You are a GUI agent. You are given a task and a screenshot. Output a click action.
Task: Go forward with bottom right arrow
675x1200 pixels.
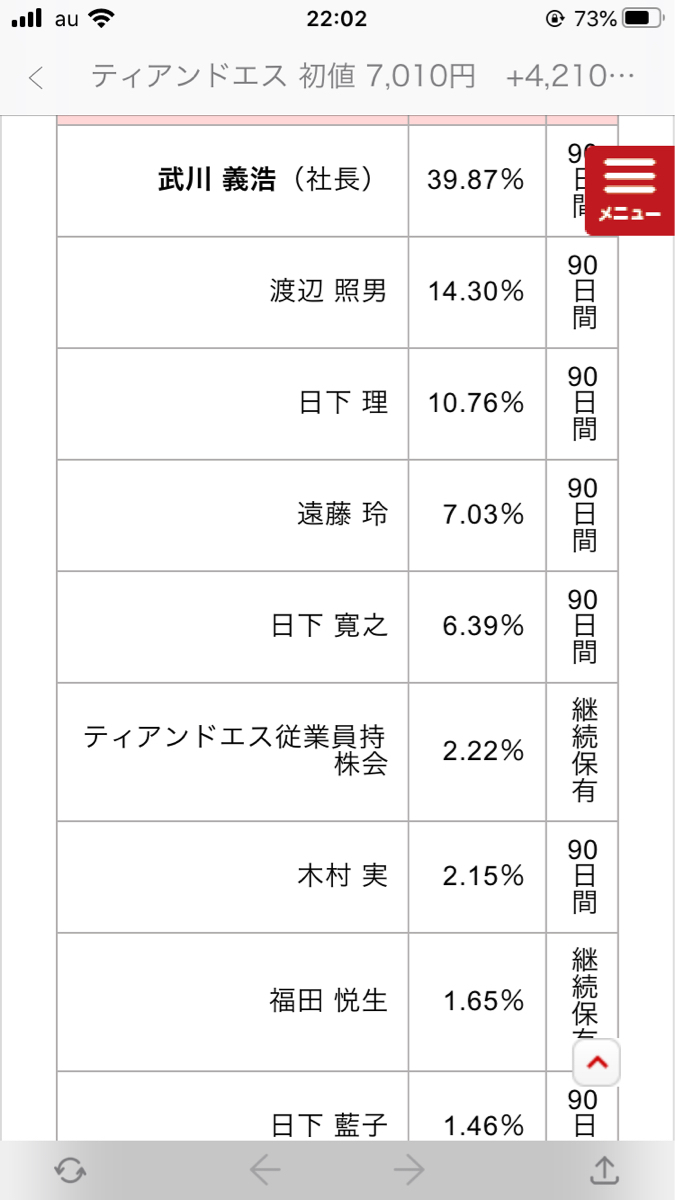tap(409, 1169)
